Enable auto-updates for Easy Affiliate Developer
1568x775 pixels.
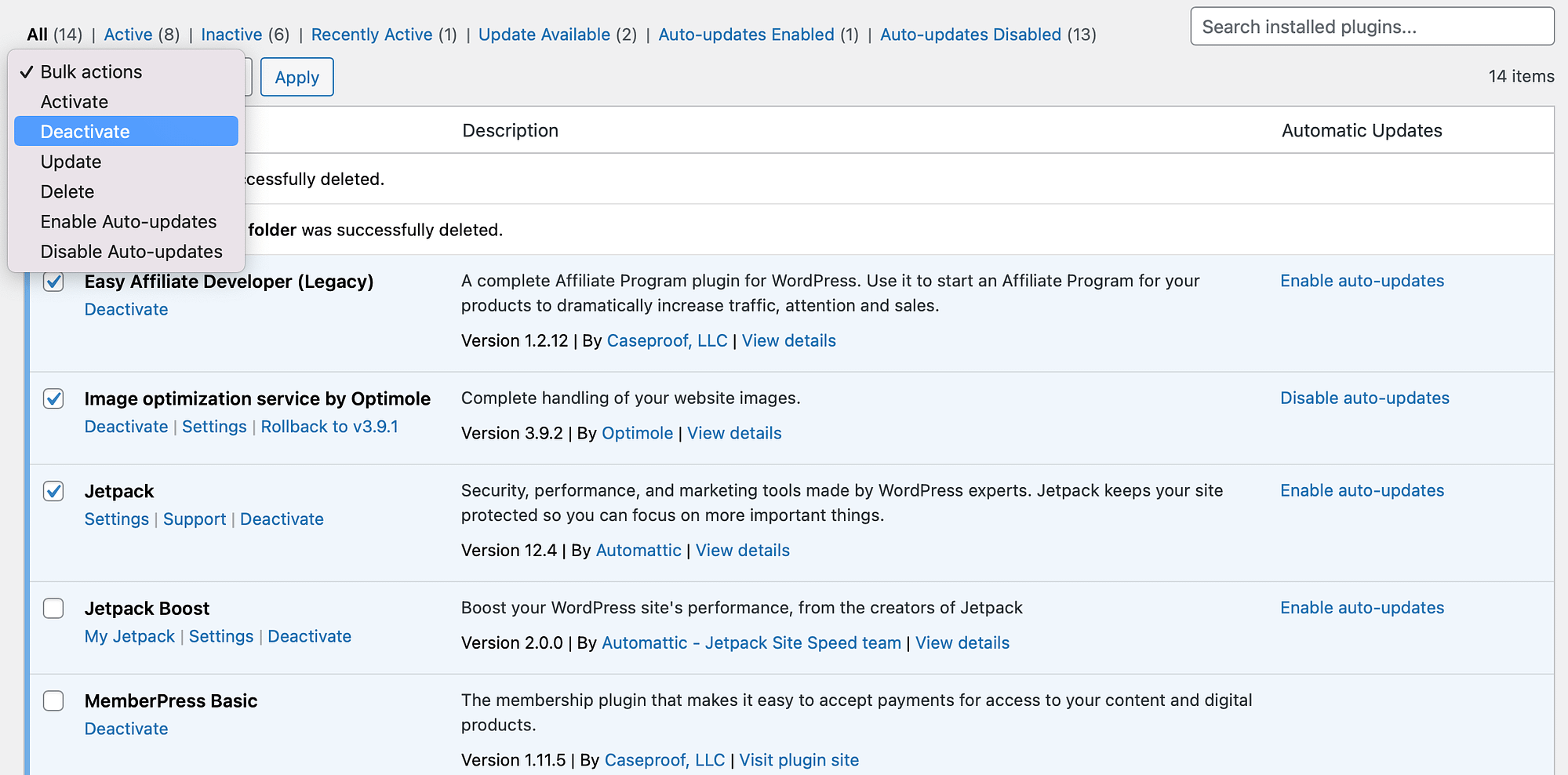point(1362,281)
